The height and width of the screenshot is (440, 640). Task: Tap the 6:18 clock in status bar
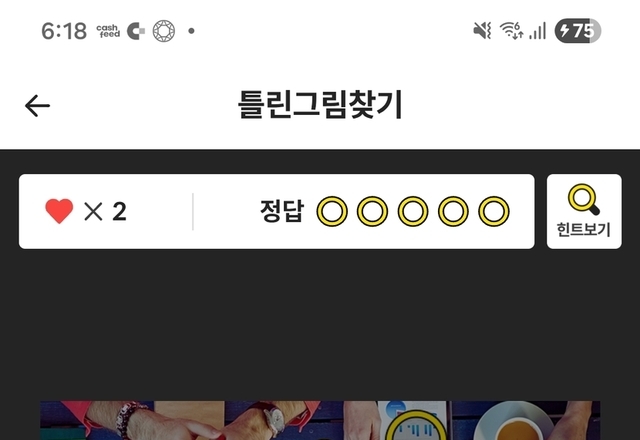(x=64, y=31)
